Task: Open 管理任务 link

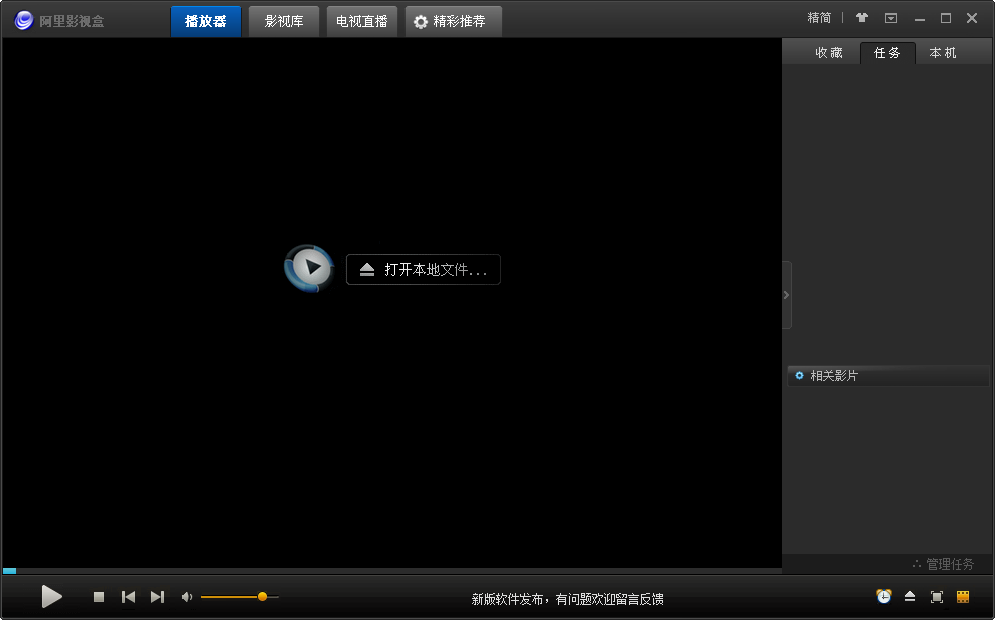Action: (943, 564)
